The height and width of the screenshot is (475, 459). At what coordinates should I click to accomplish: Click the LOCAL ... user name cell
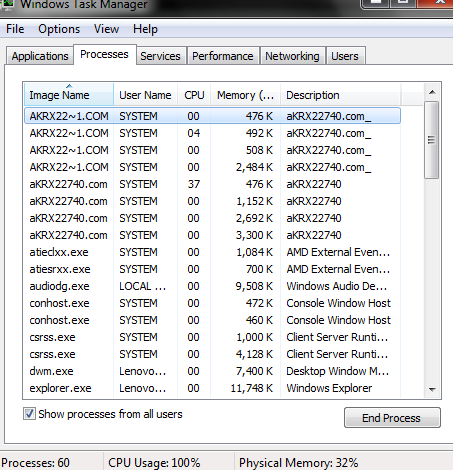142,286
